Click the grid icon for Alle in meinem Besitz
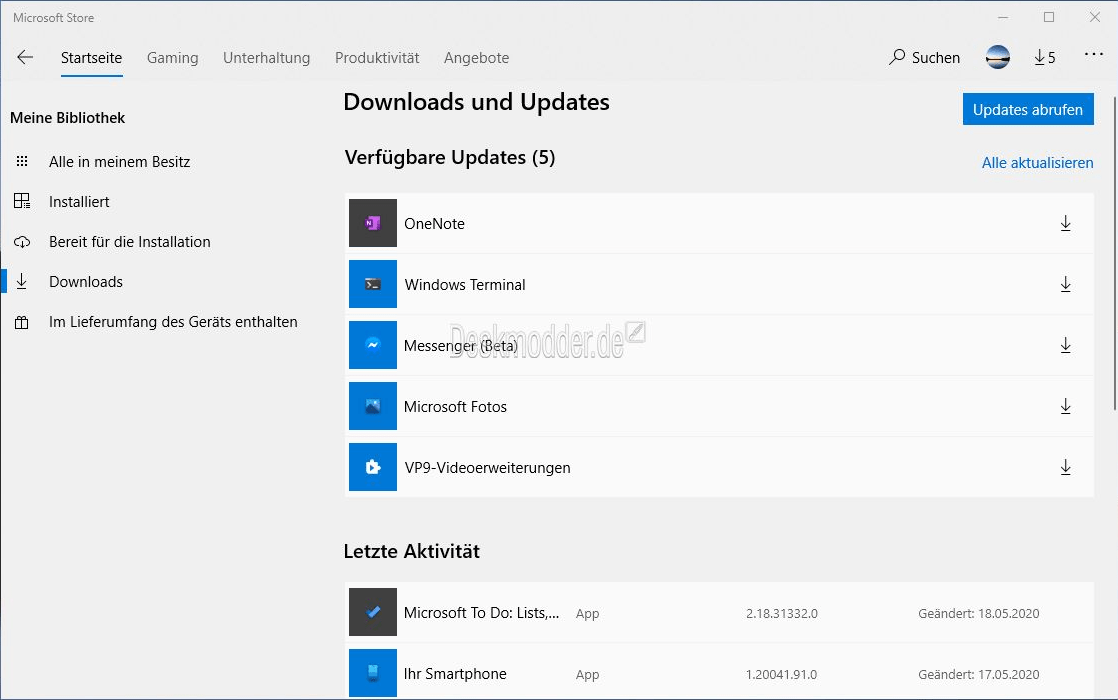Image resolution: width=1118 pixels, height=700 pixels. pyautogui.click(x=22, y=162)
